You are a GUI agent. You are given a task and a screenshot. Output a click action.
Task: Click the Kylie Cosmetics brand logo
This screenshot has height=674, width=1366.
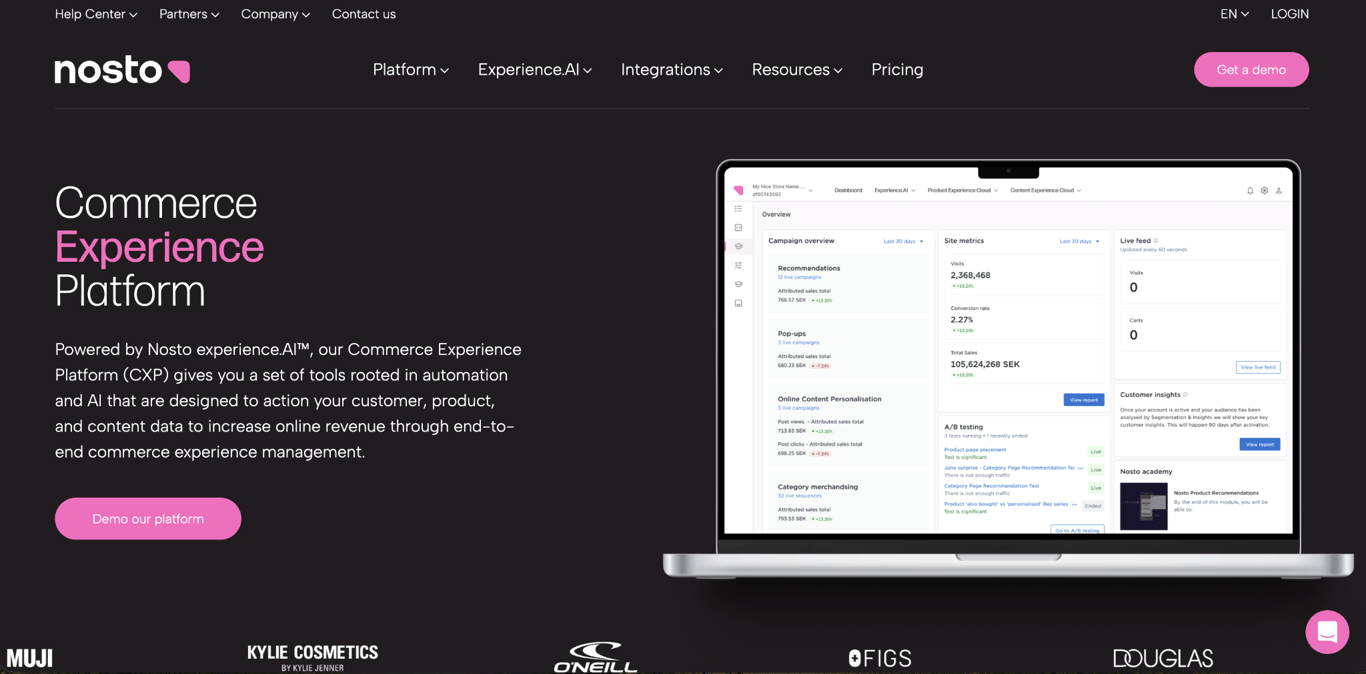pyautogui.click(x=313, y=657)
